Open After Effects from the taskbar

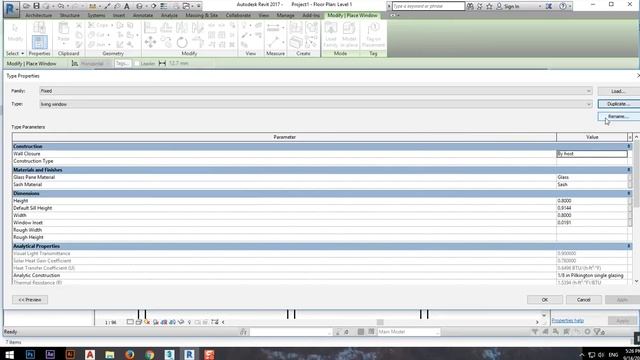tap(50, 354)
